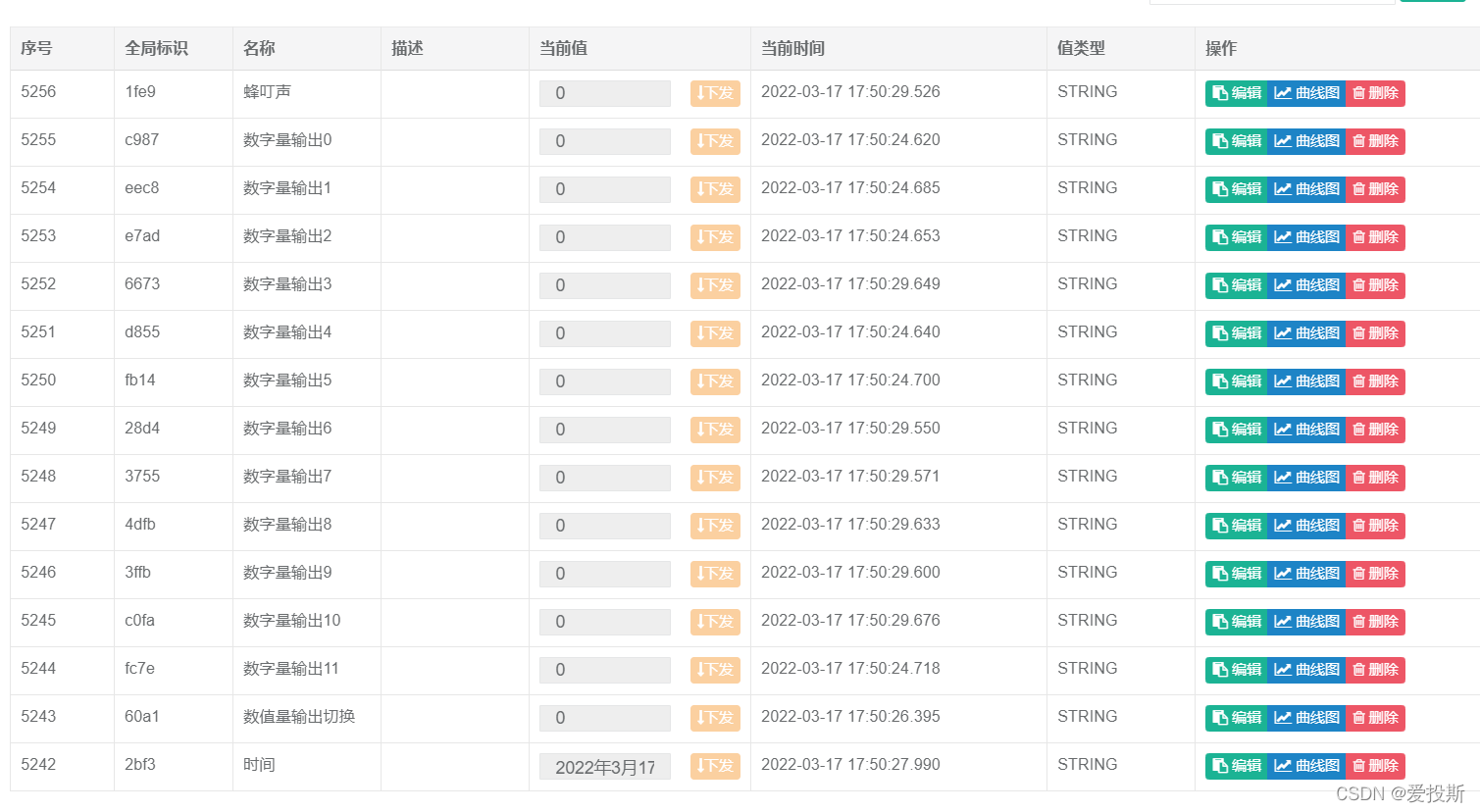Open 曲线图 for 数字量输出8
Image resolution: width=1480 pixels, height=812 pixels.
[x=1306, y=526]
